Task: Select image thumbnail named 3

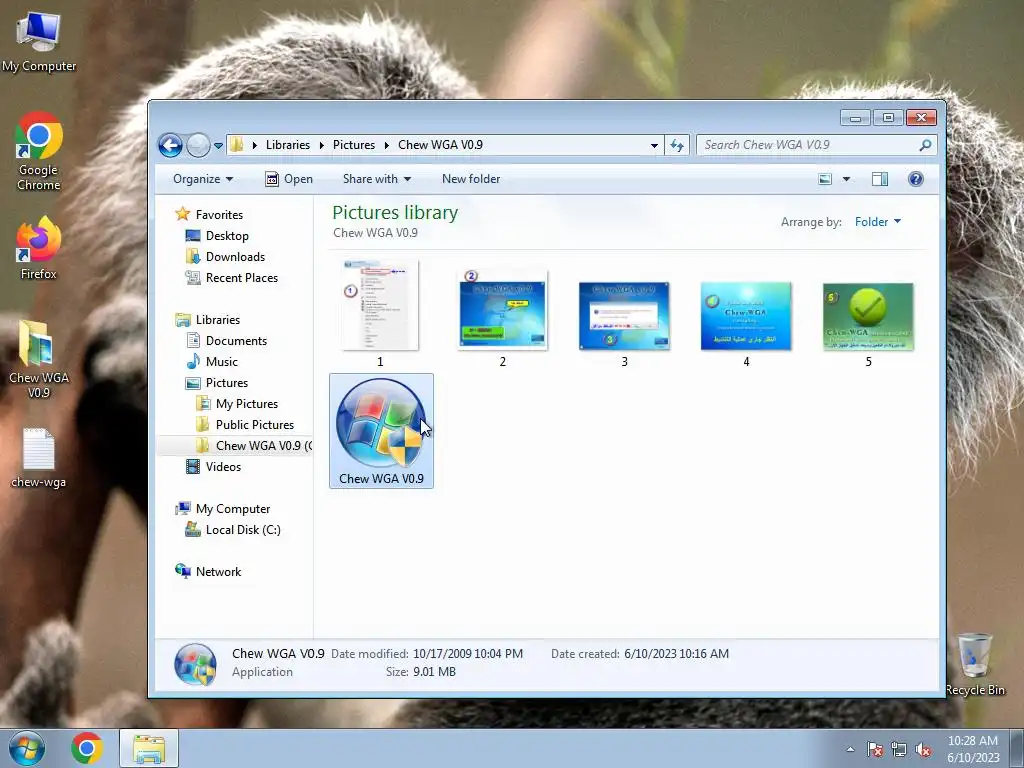Action: [x=624, y=324]
